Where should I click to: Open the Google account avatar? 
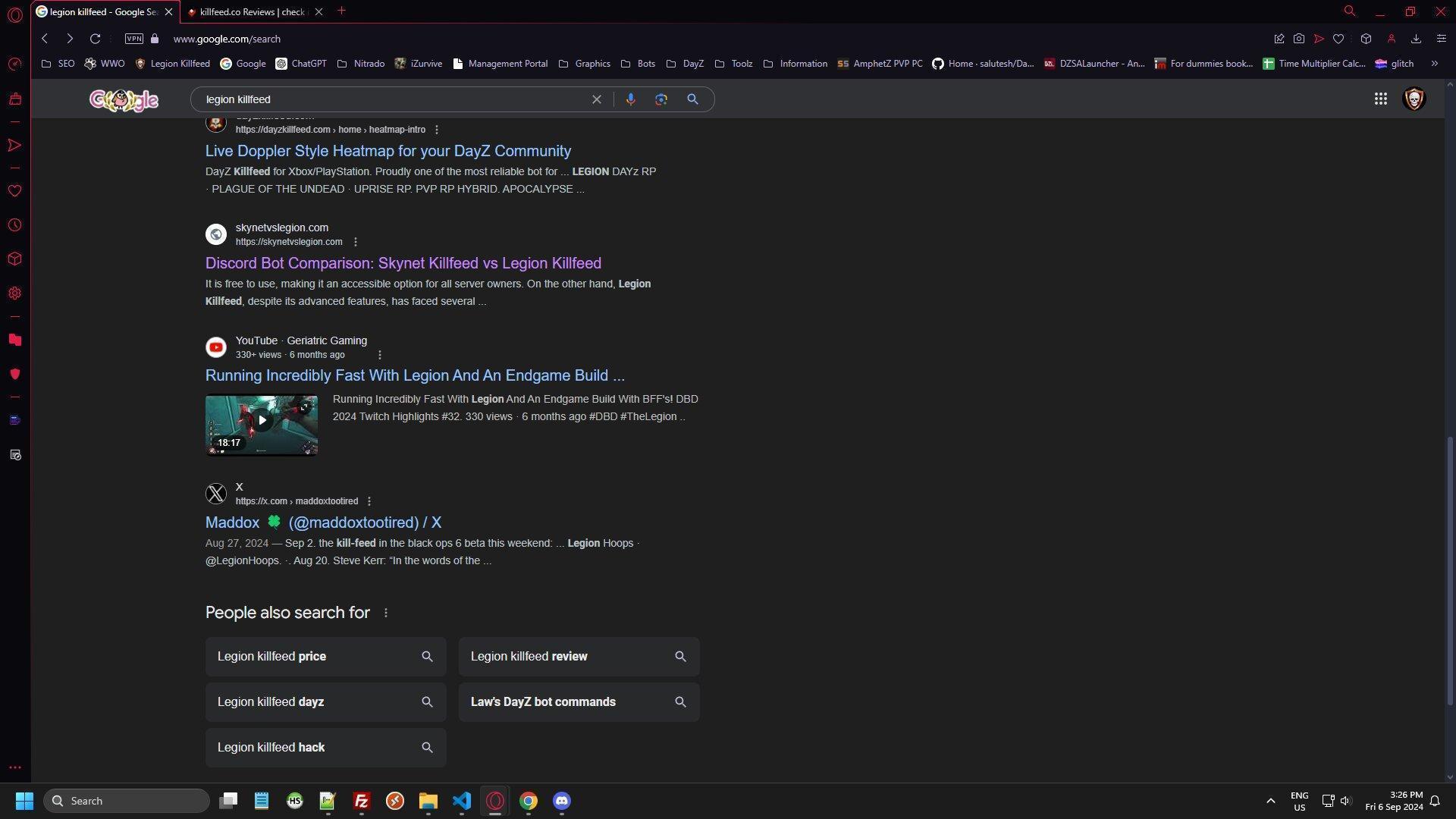(x=1414, y=99)
